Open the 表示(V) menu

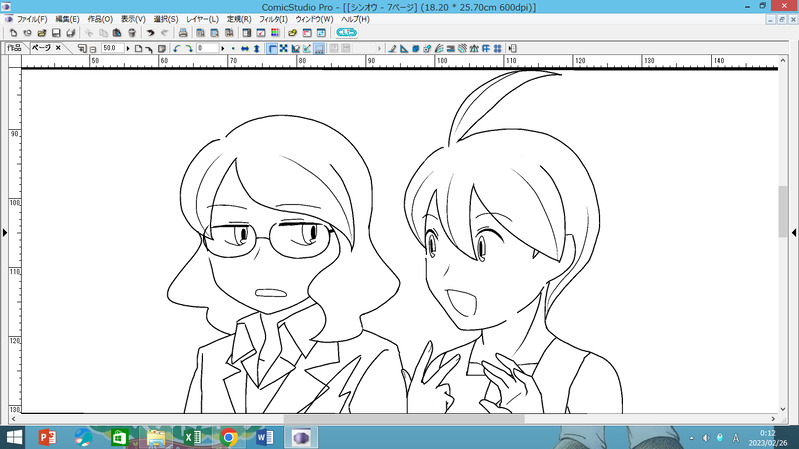point(133,19)
